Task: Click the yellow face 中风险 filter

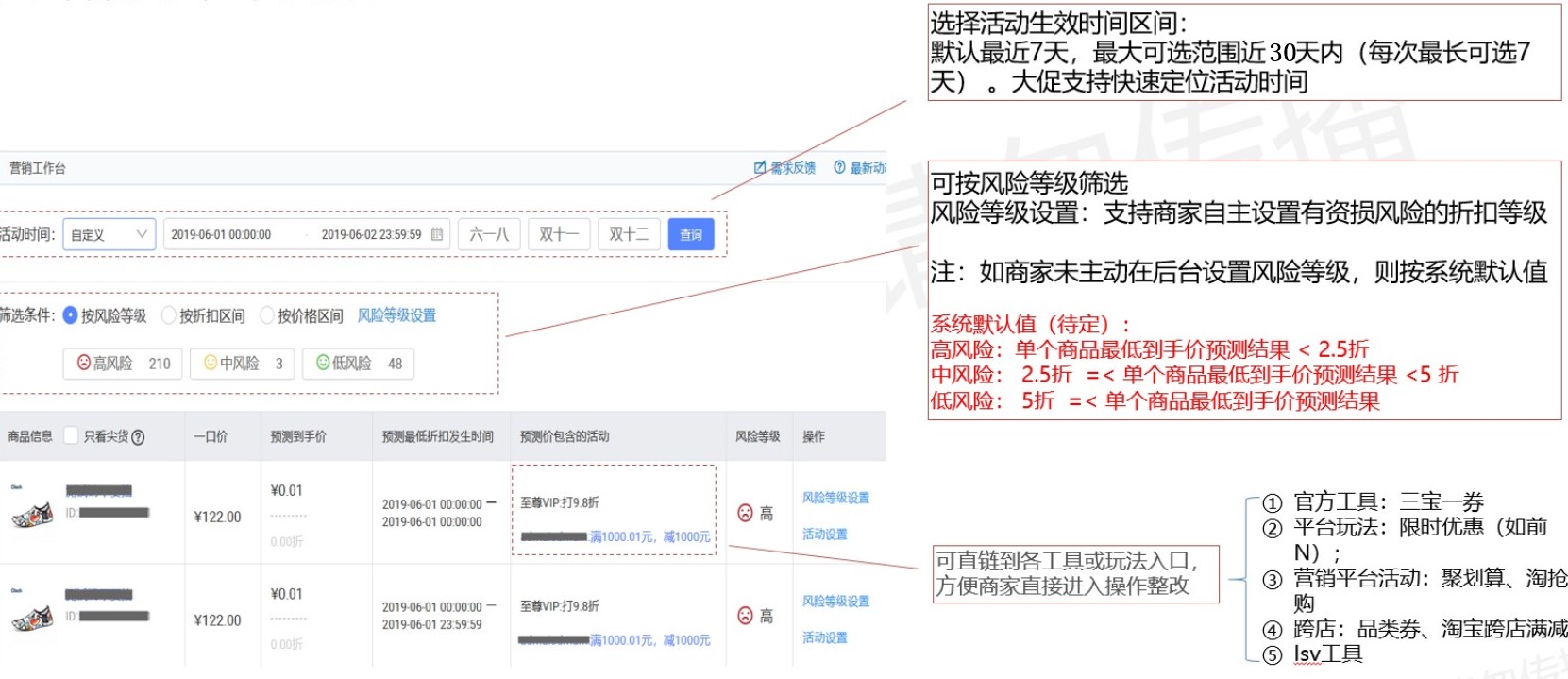Action: [211, 363]
